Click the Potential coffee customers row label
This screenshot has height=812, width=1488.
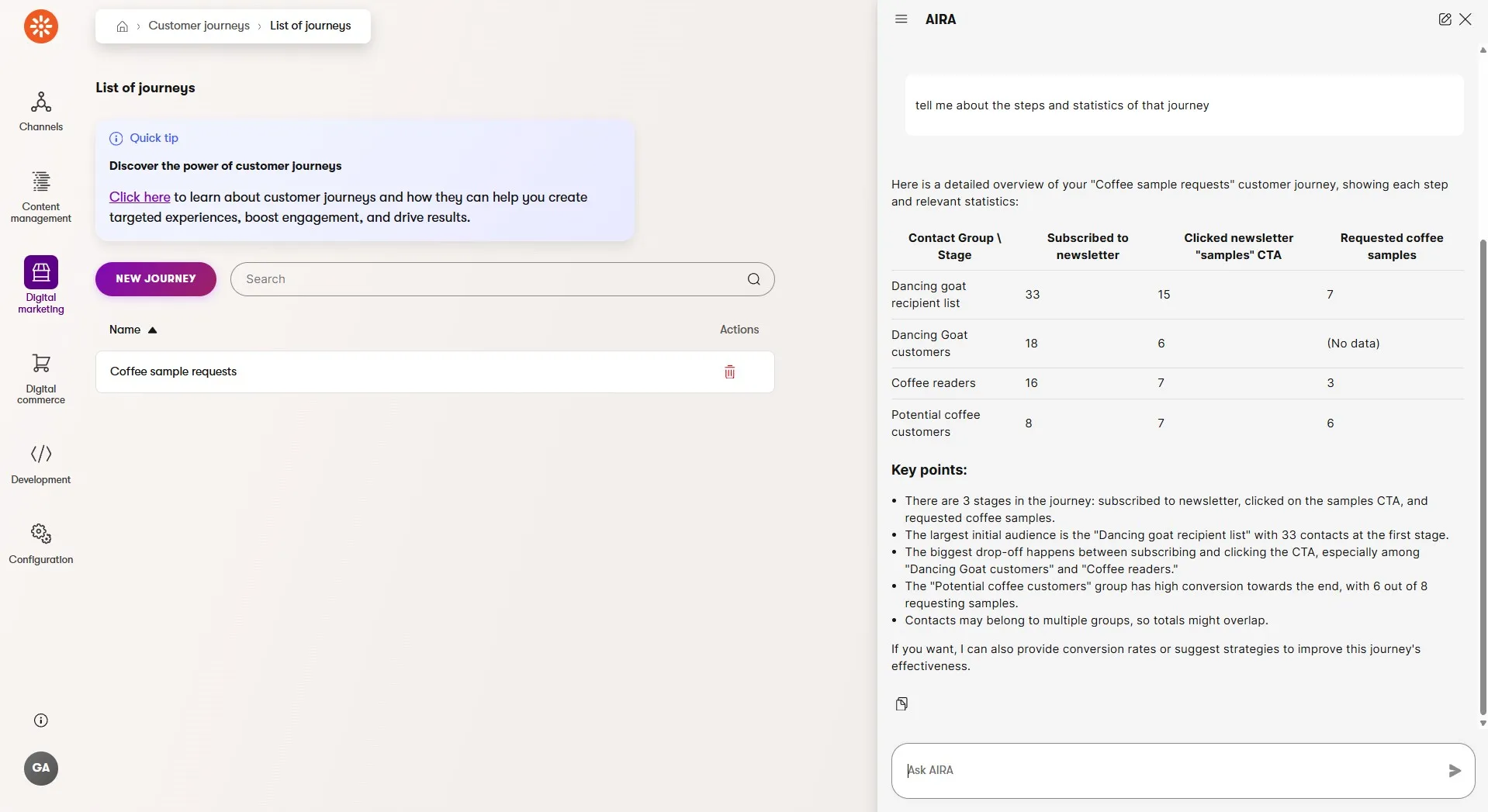(x=936, y=423)
